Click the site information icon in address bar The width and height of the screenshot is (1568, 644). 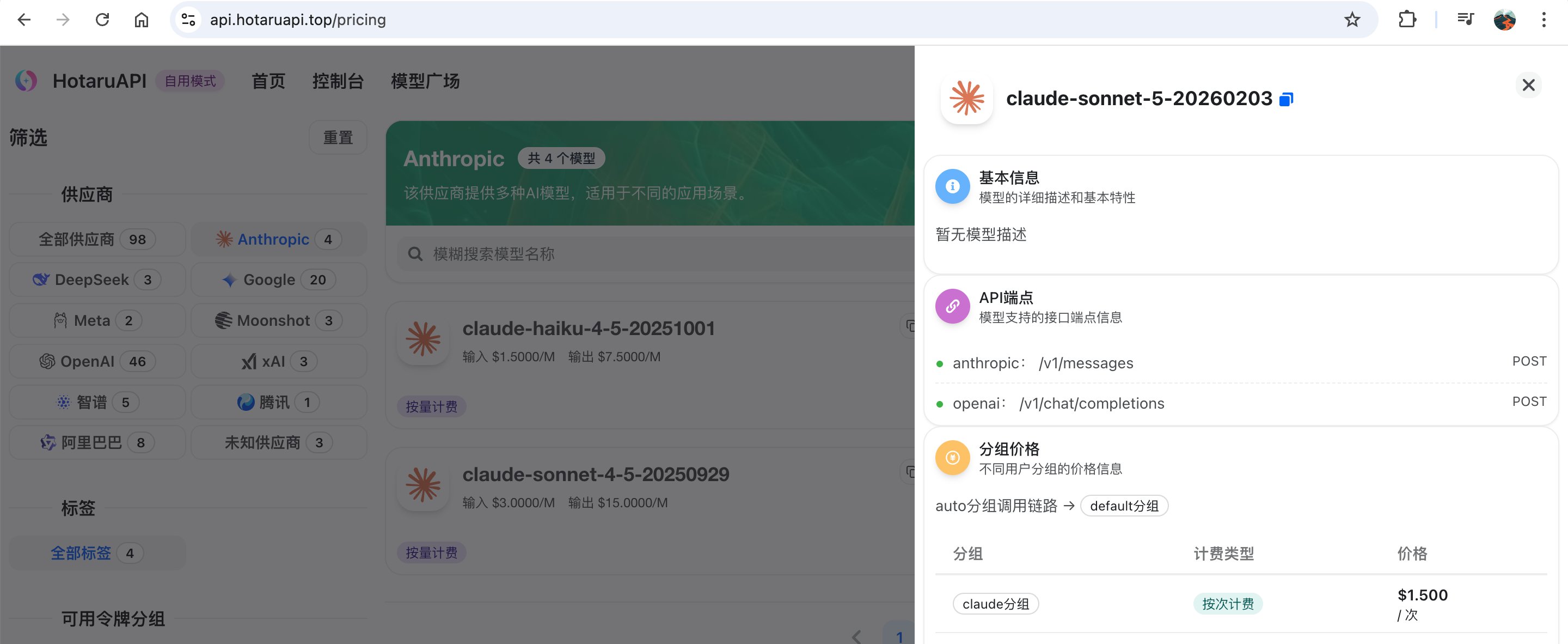click(189, 20)
